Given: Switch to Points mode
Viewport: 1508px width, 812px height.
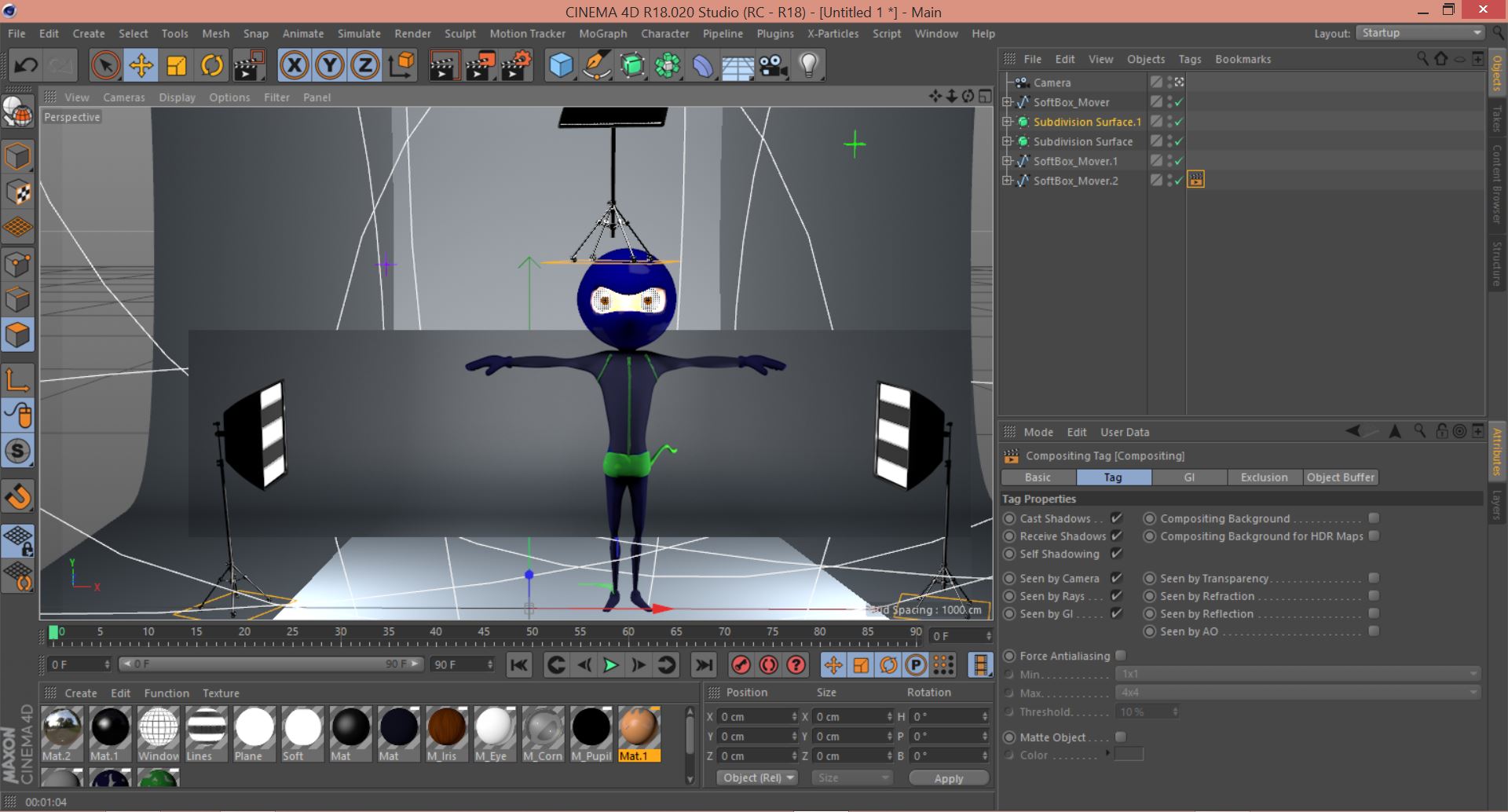Looking at the screenshot, I should click(17, 264).
